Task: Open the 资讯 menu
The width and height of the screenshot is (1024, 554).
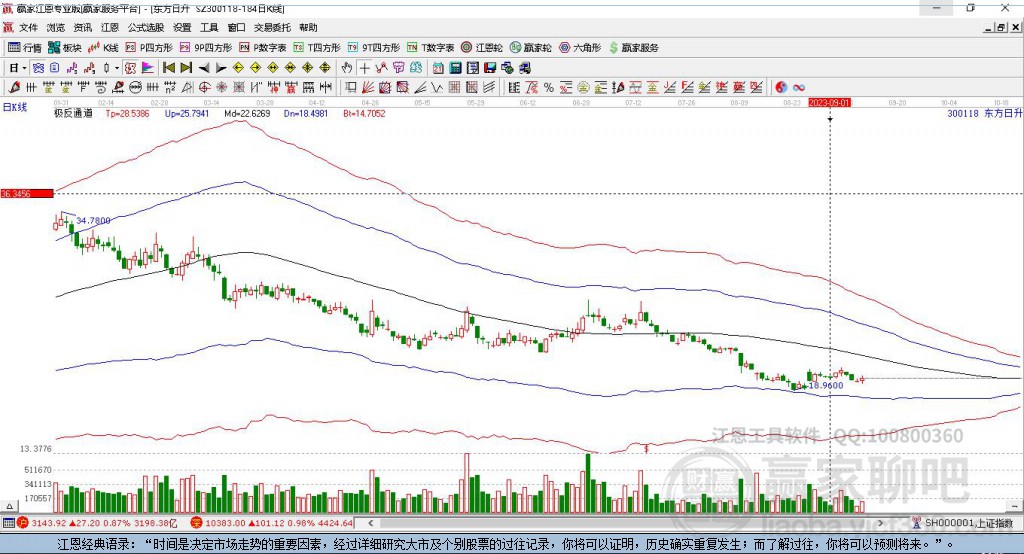Action: 82,27
